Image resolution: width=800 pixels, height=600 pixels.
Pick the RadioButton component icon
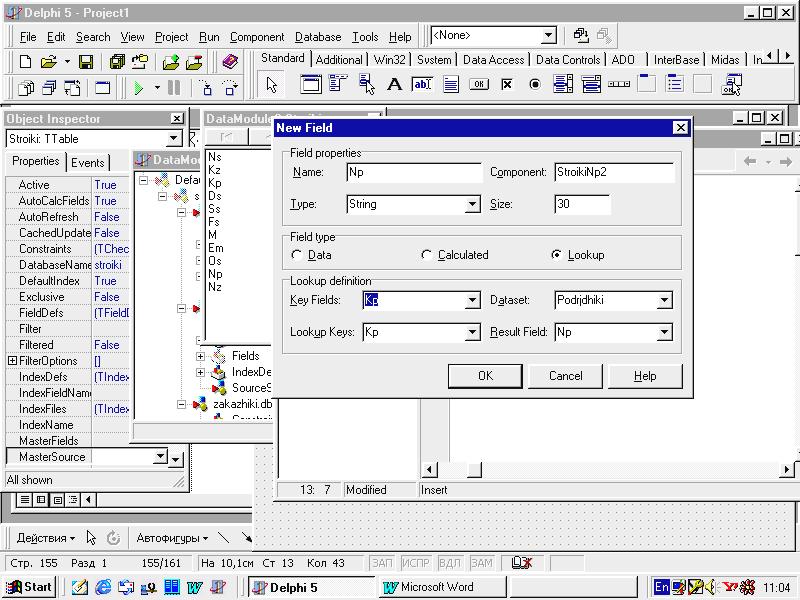(x=535, y=84)
